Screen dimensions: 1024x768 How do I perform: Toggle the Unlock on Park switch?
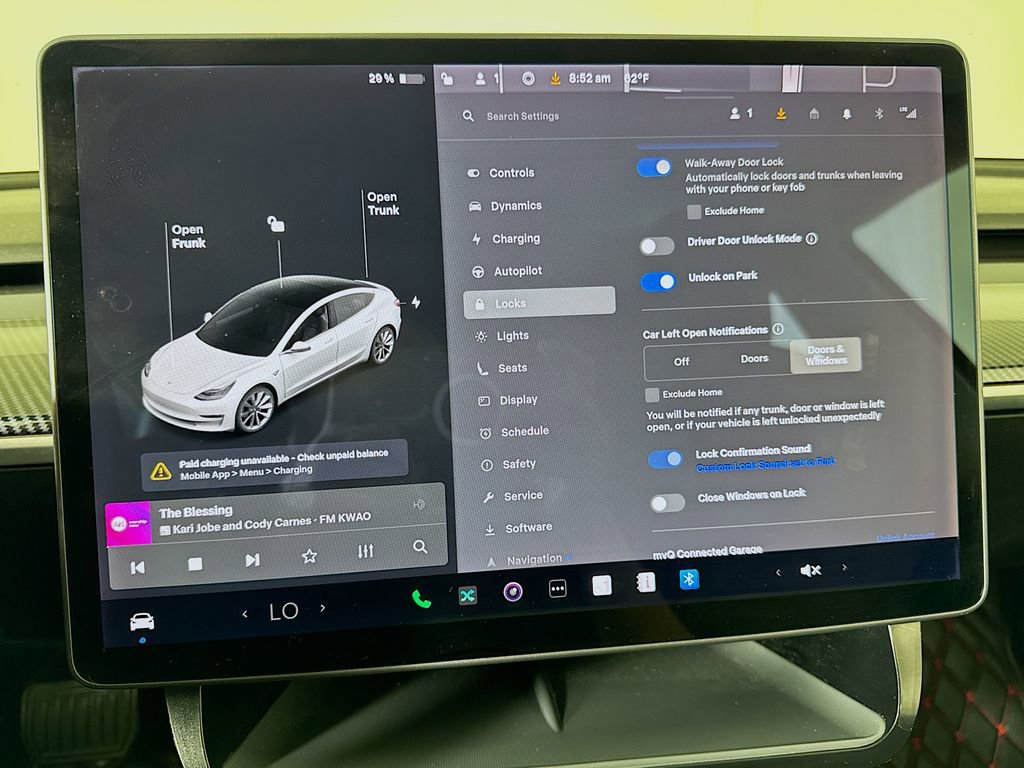[x=658, y=282]
